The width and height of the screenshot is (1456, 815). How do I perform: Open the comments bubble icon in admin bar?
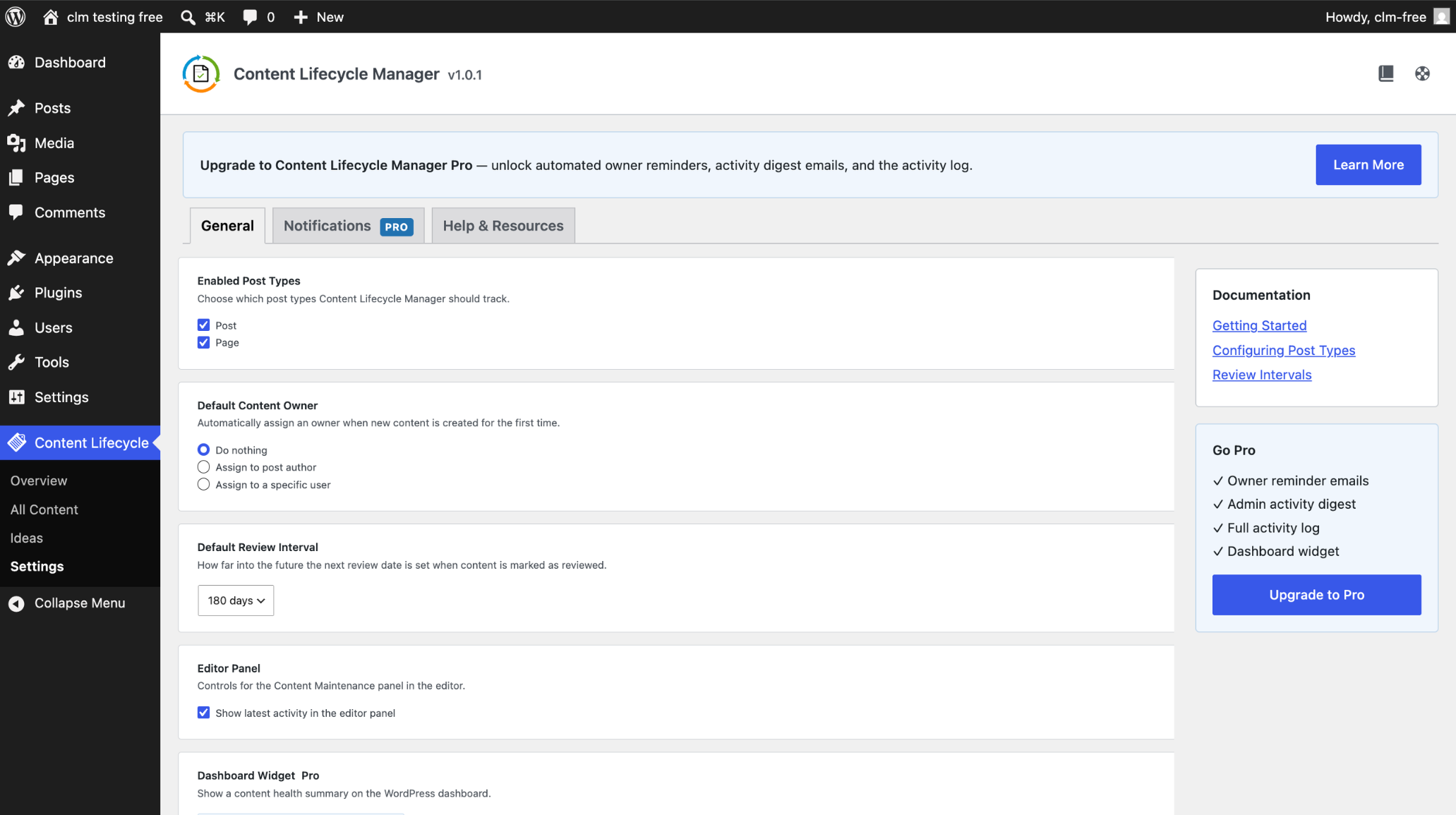click(250, 17)
